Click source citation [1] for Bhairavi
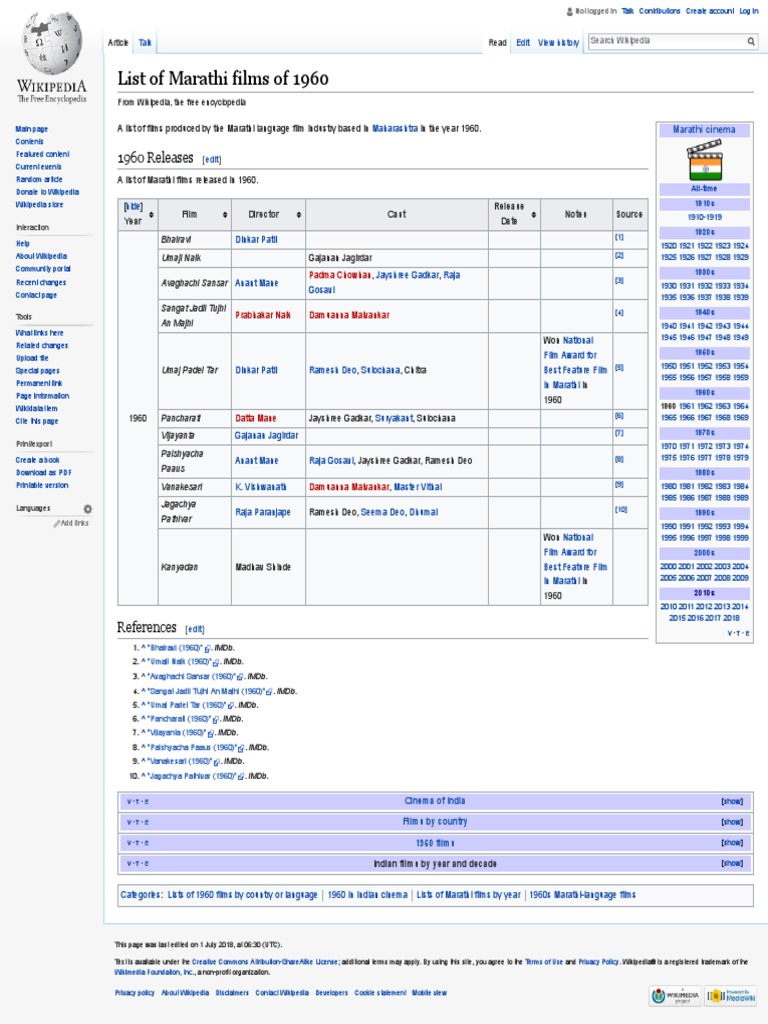The height and width of the screenshot is (1024, 768). point(619,238)
